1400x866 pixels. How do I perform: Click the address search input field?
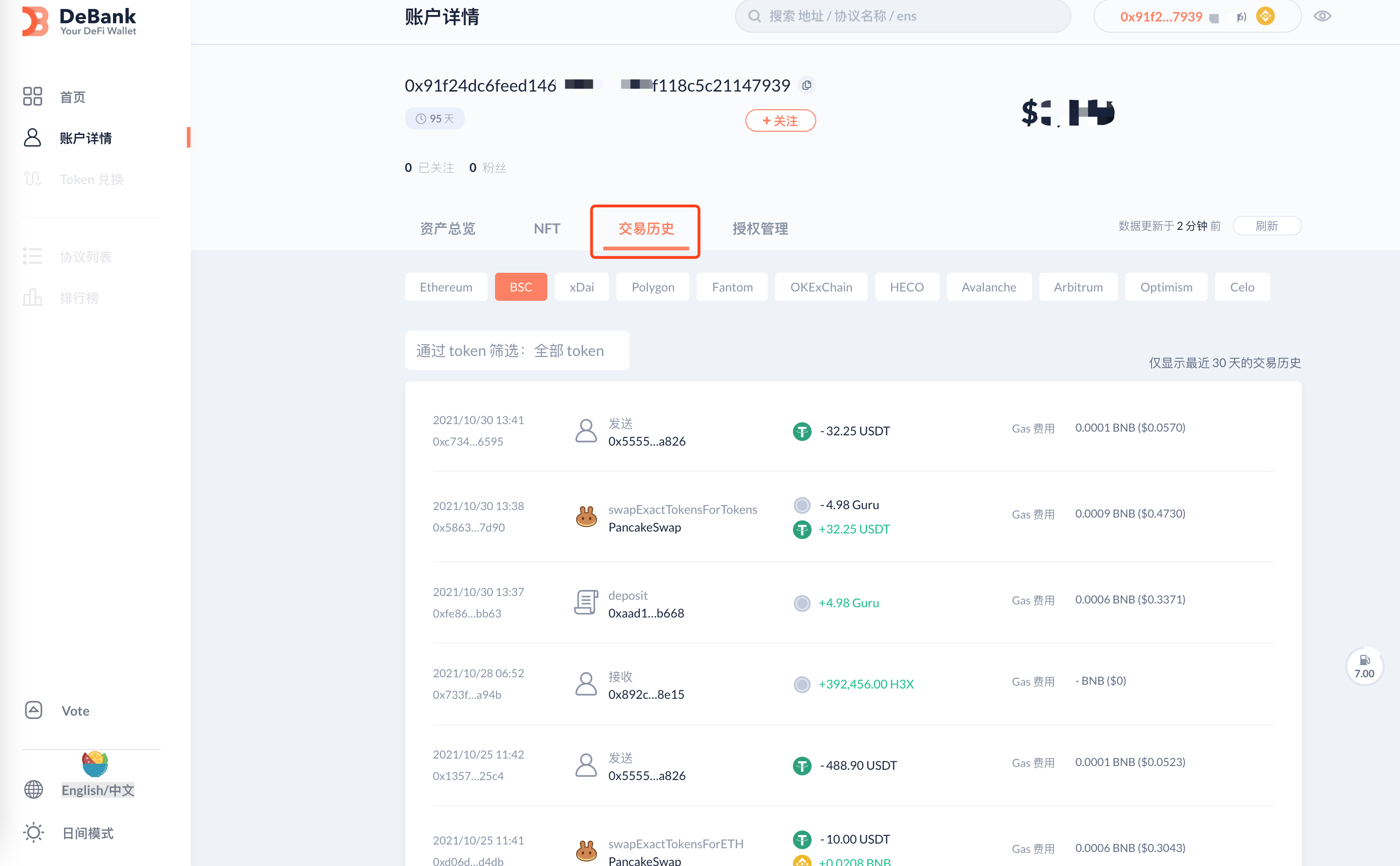(x=902, y=17)
